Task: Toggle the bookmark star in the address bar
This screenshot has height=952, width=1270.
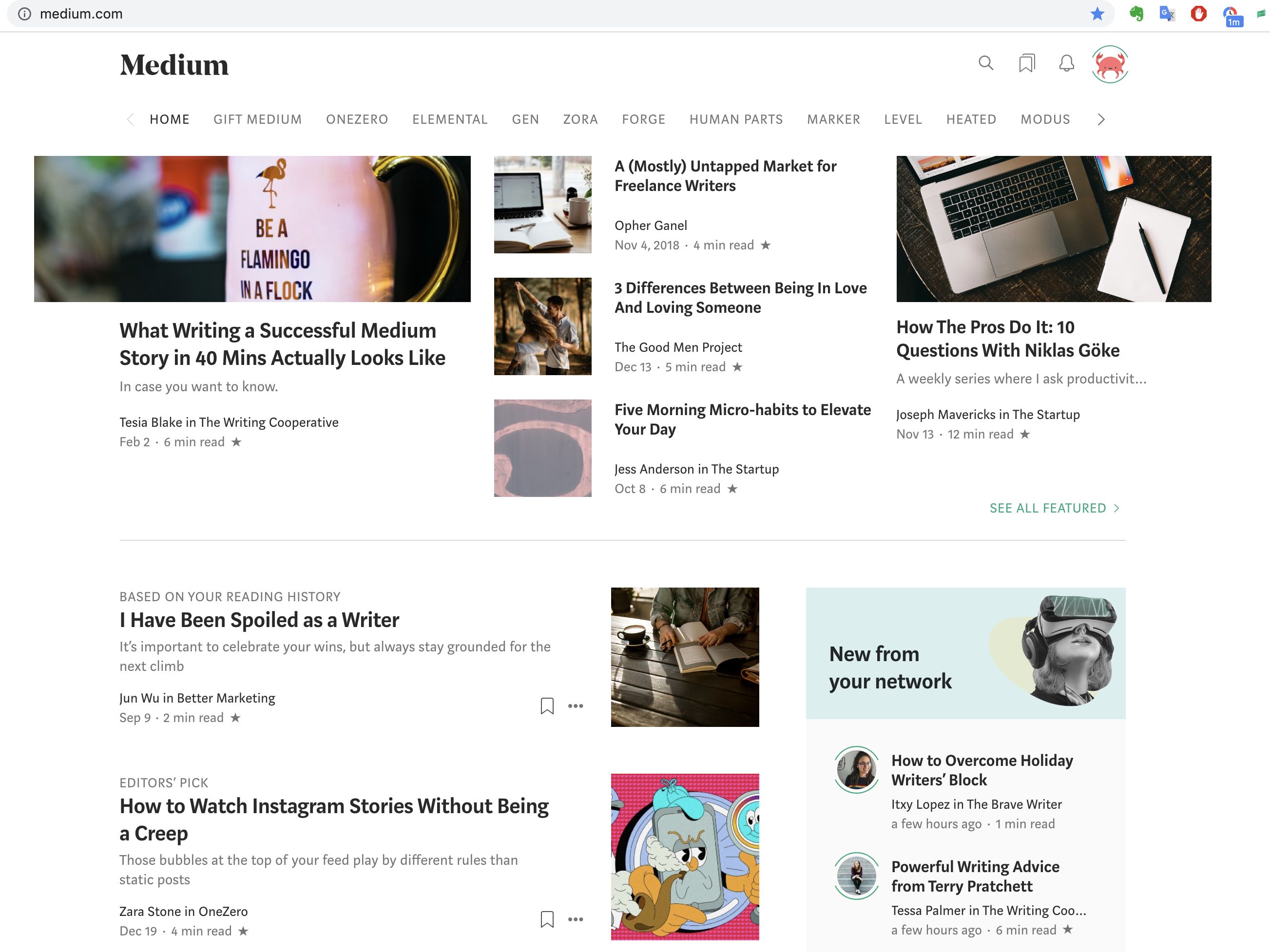Action: pos(1097,14)
